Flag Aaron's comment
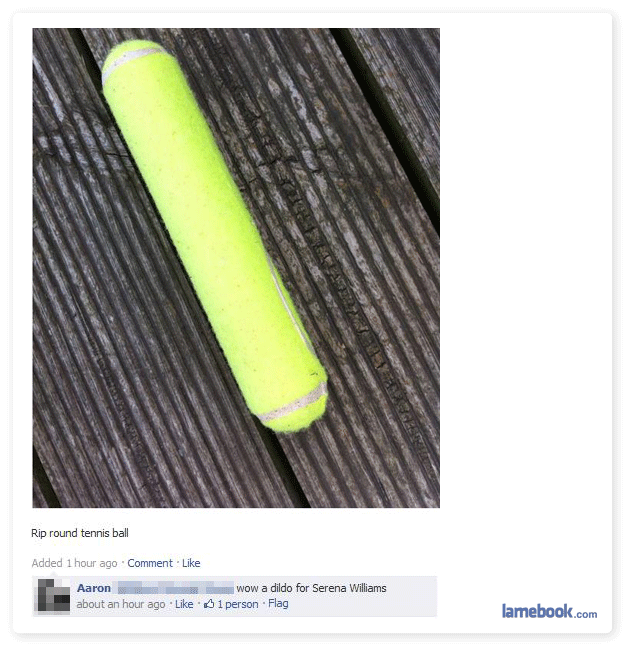 [x=278, y=603]
